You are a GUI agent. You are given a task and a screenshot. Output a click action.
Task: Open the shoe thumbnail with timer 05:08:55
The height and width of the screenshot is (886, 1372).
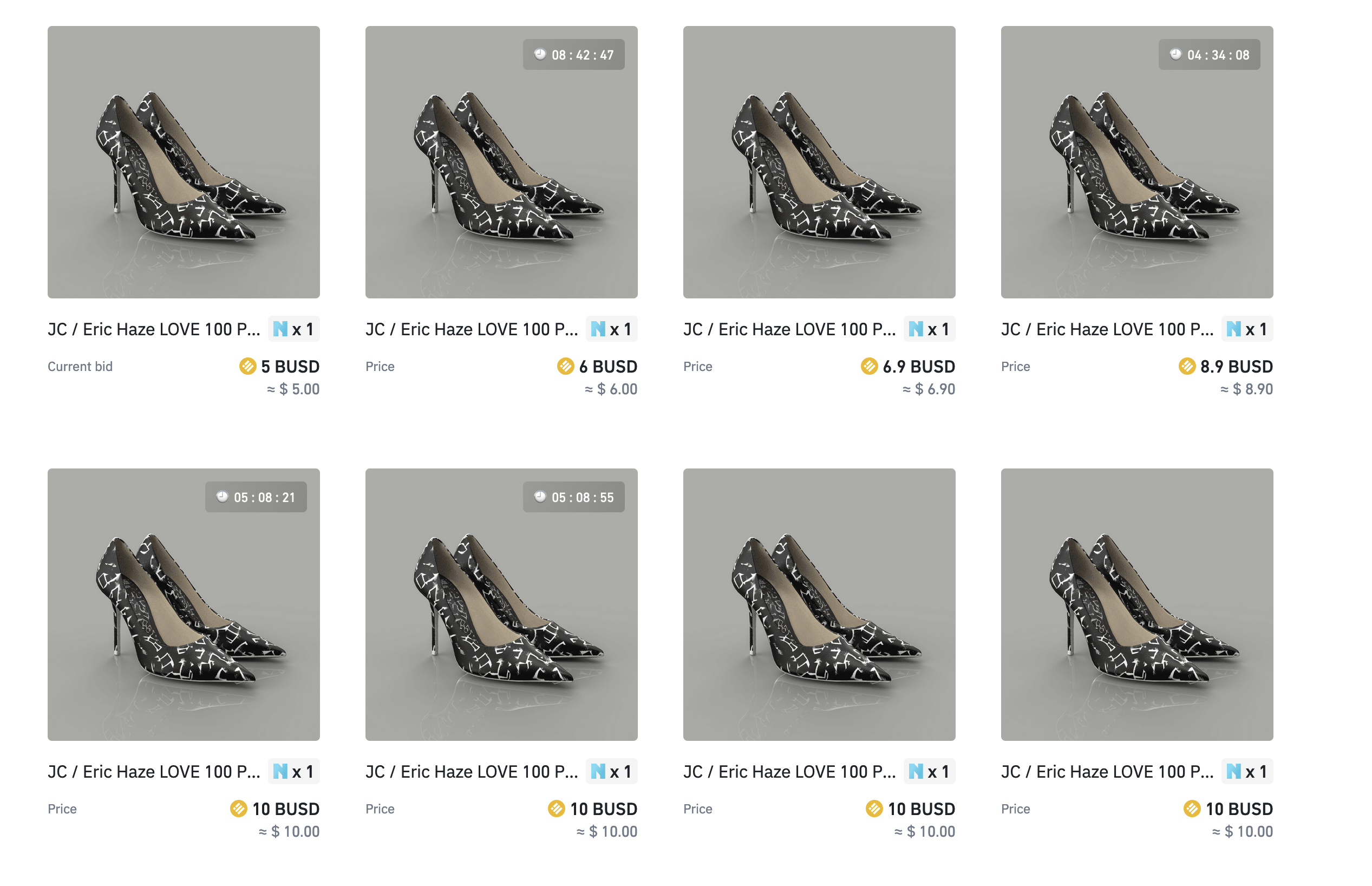[501, 604]
